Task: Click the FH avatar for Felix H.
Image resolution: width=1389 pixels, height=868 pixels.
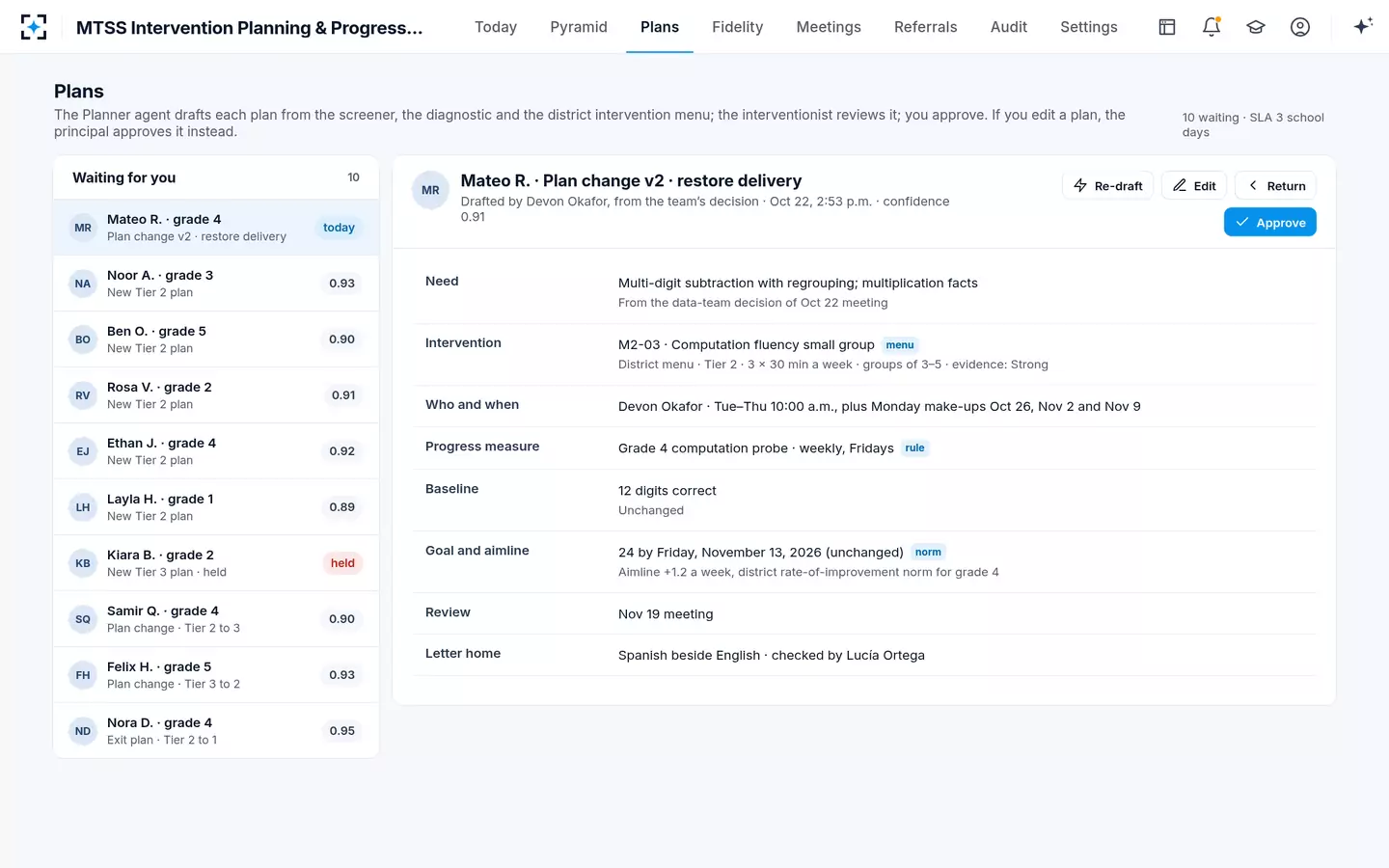Action: point(83,675)
